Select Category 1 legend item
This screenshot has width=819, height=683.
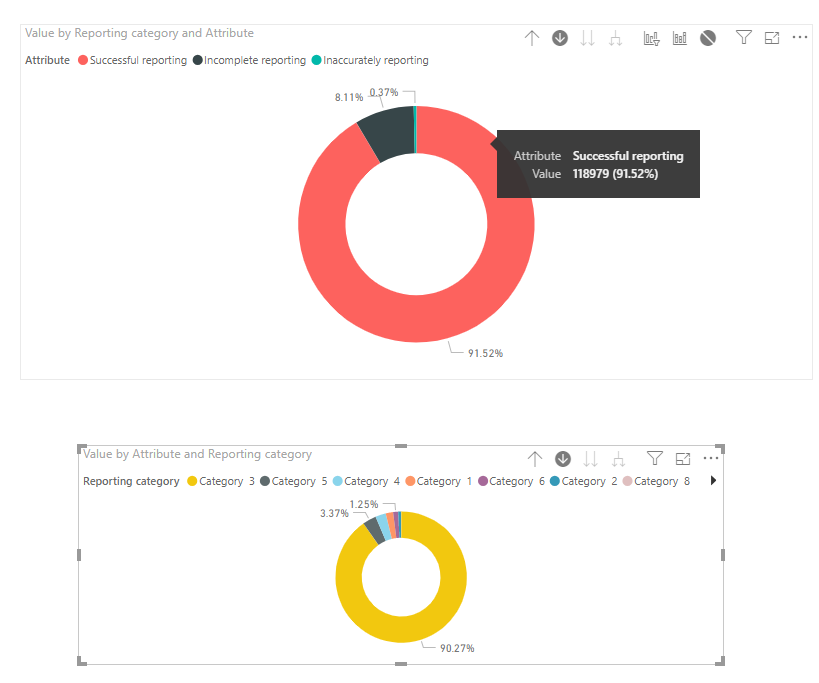(439, 481)
